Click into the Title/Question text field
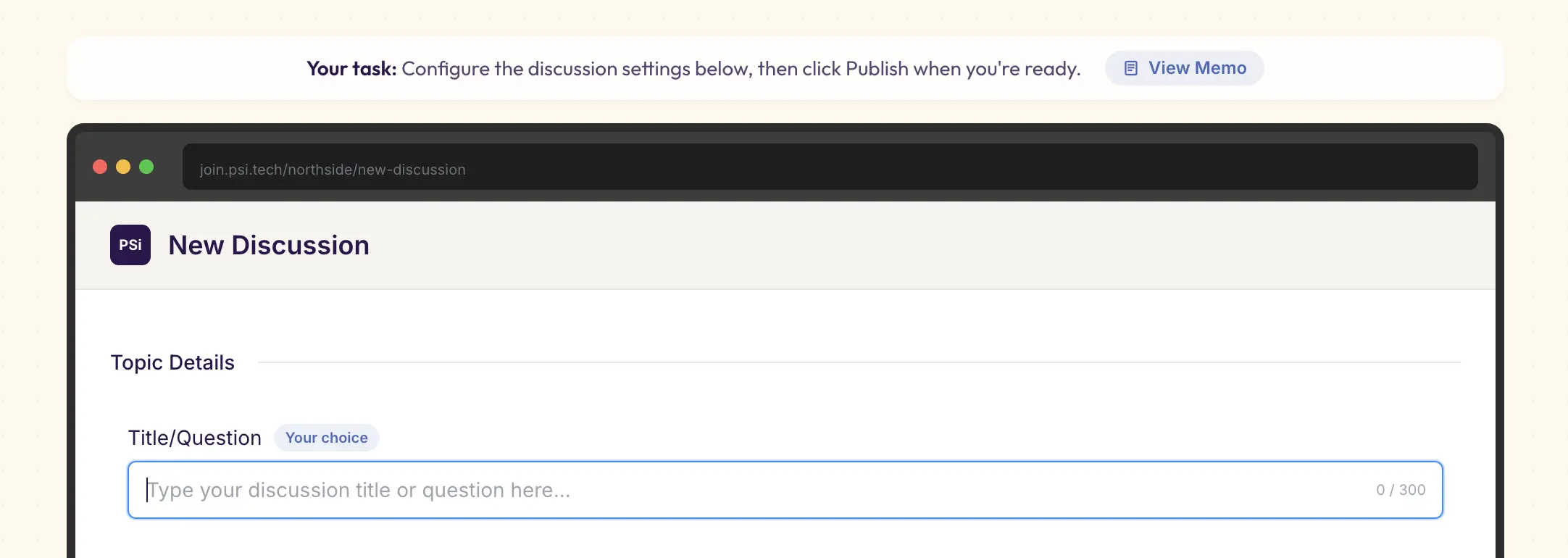Screen dimensions: 1568x558 pos(785,490)
